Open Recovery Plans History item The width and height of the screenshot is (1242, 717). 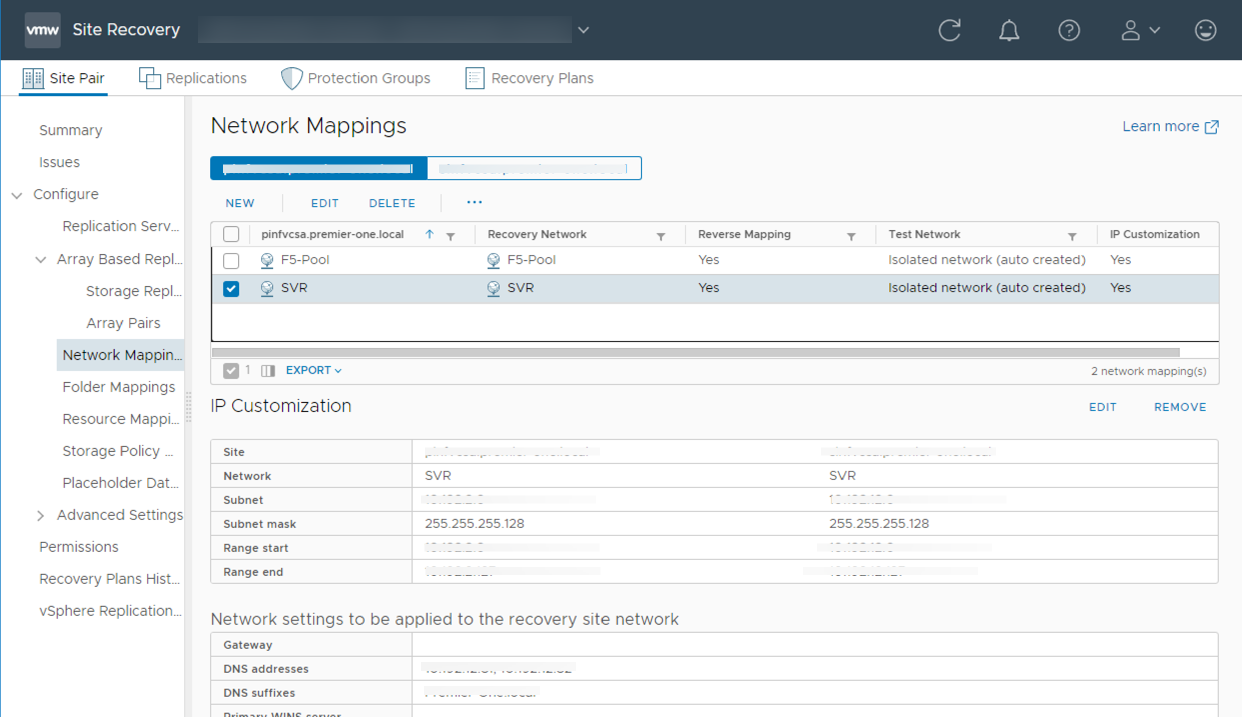110,579
